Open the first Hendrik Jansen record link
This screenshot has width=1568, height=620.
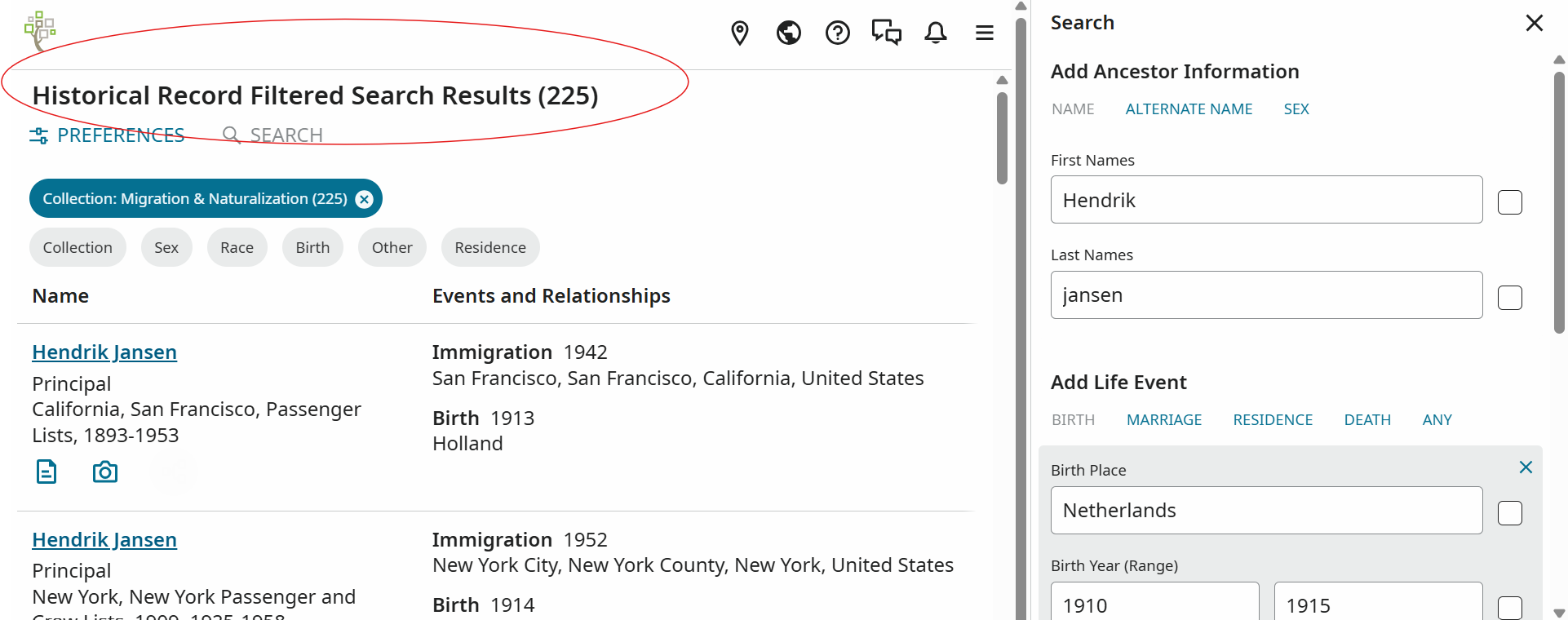pyautogui.click(x=104, y=352)
